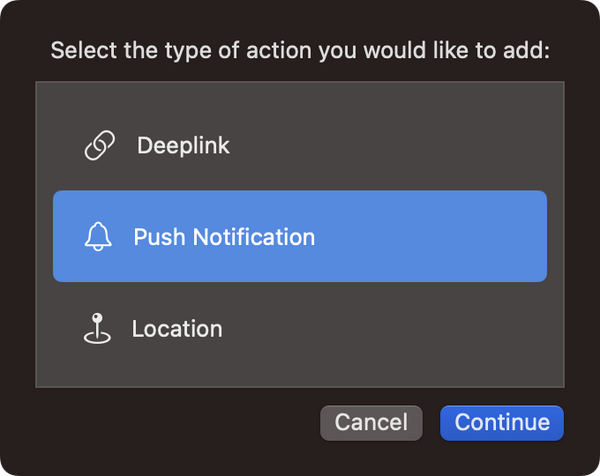Click blank space right of Deeplink label
Image resolution: width=600 pixels, height=476 pixels.
[x=400, y=146]
